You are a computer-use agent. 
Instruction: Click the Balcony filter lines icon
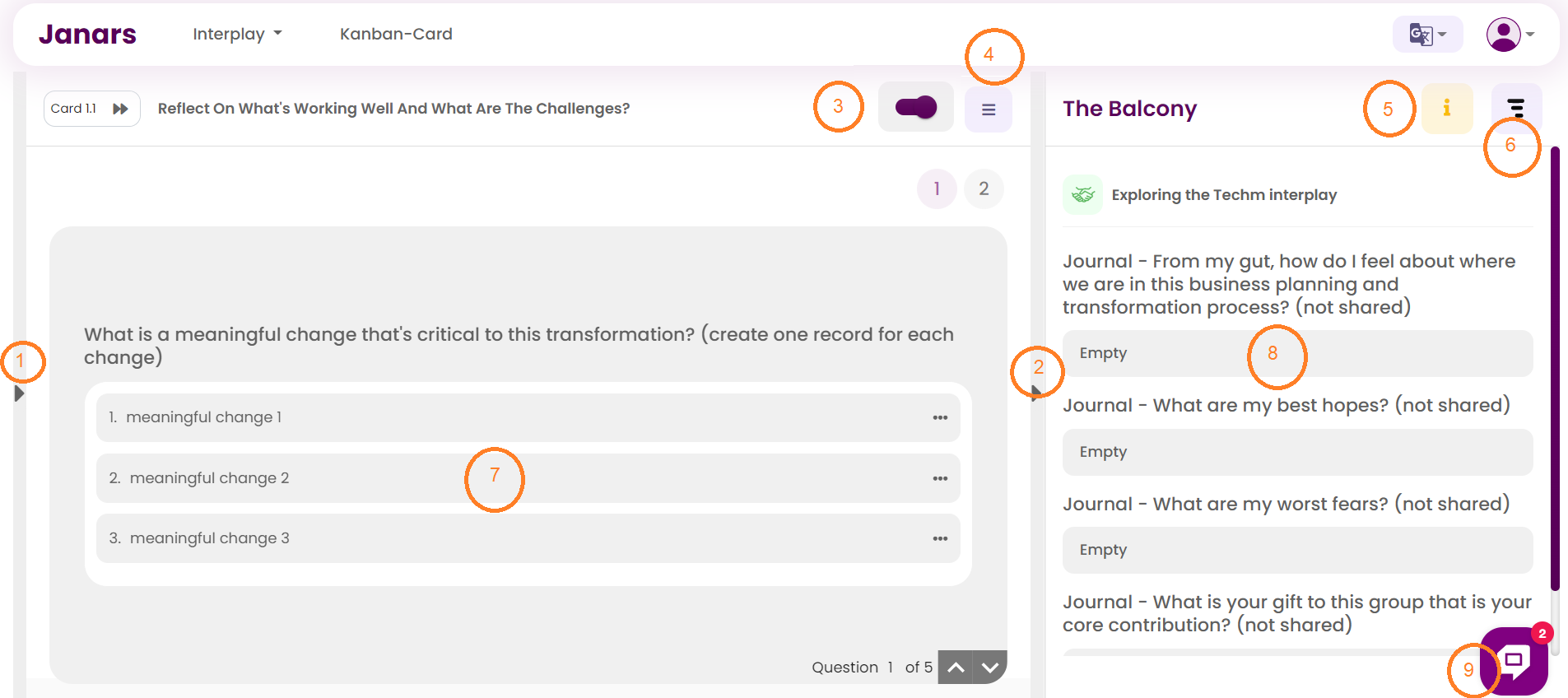click(x=1516, y=108)
